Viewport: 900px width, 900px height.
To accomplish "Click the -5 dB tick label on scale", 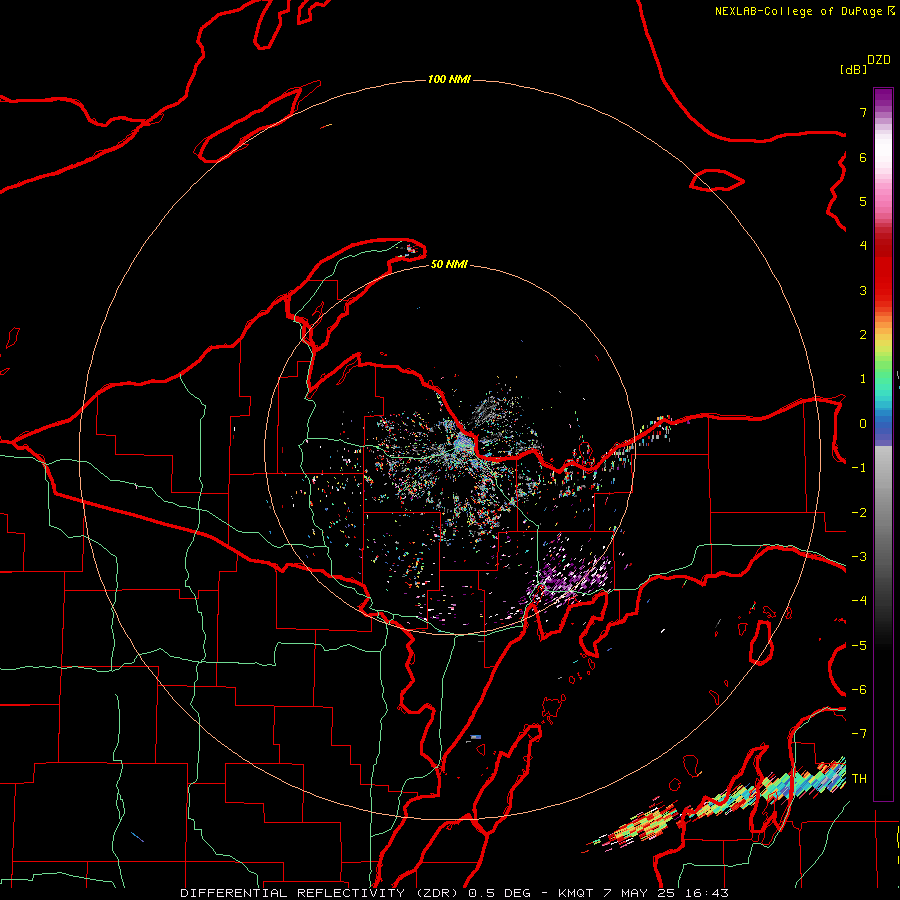I will [859, 646].
